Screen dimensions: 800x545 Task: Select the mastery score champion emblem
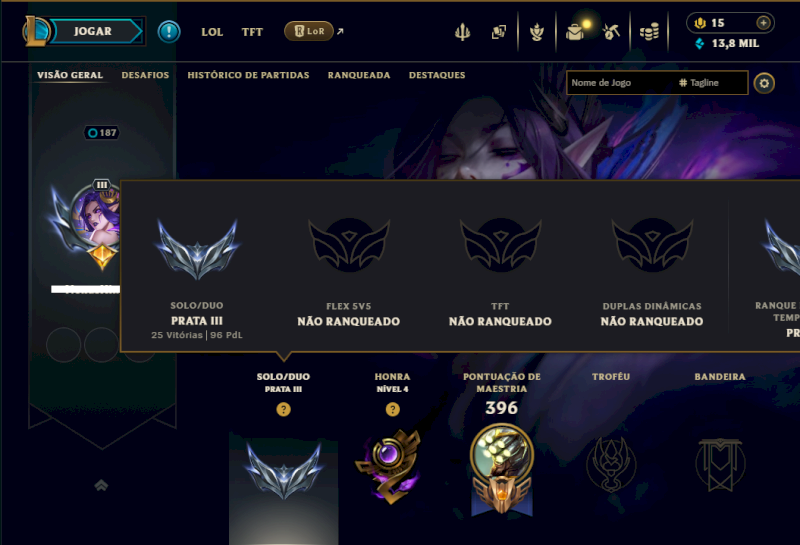coord(502,468)
